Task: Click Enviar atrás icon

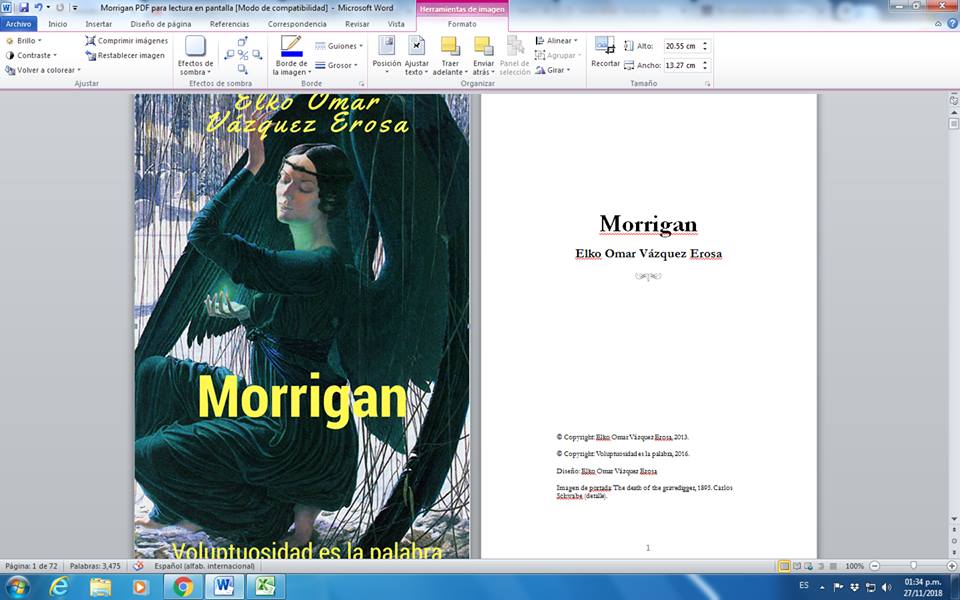Action: [483, 46]
